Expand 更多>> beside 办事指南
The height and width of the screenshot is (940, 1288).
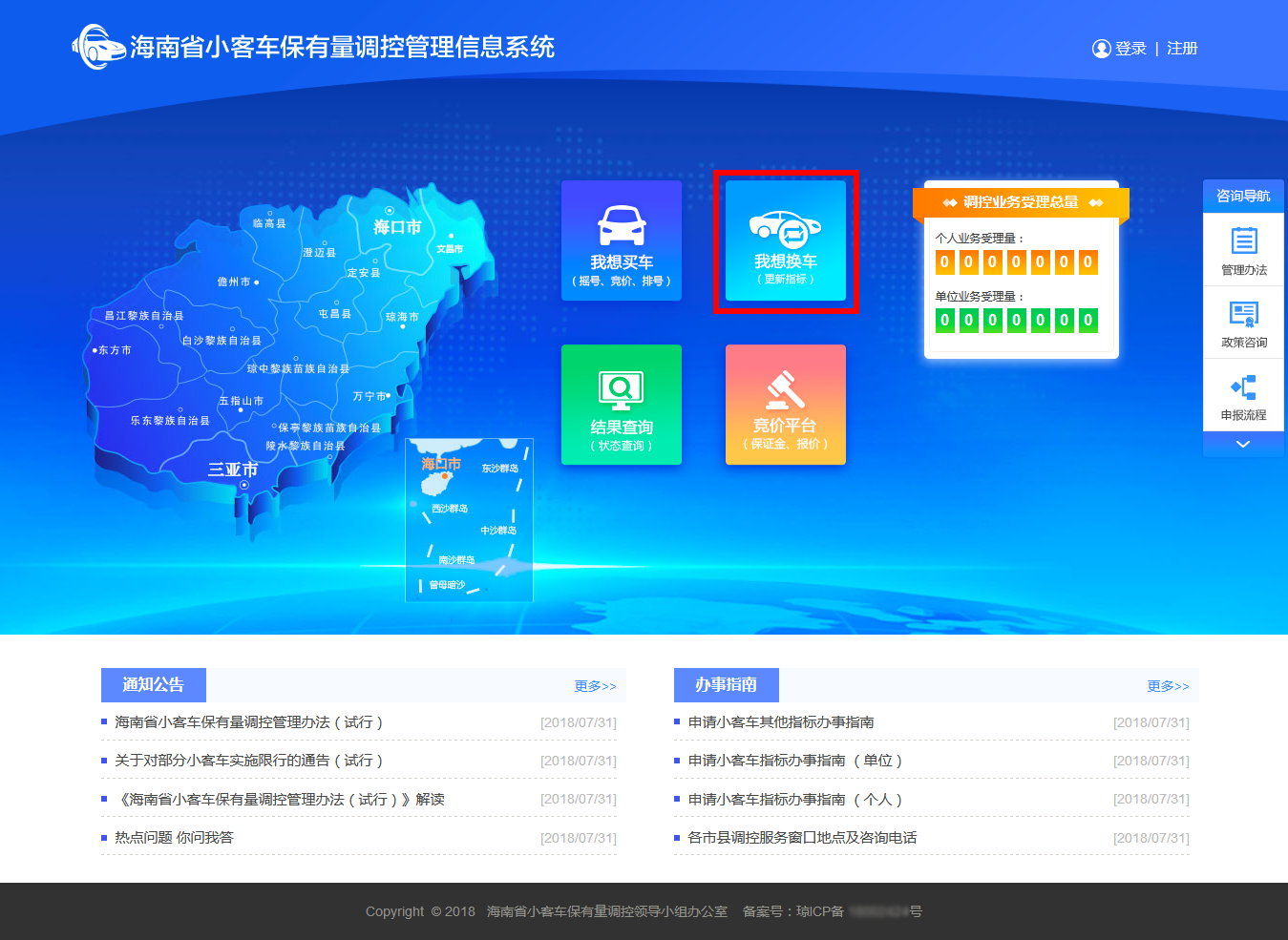pyautogui.click(x=1168, y=686)
